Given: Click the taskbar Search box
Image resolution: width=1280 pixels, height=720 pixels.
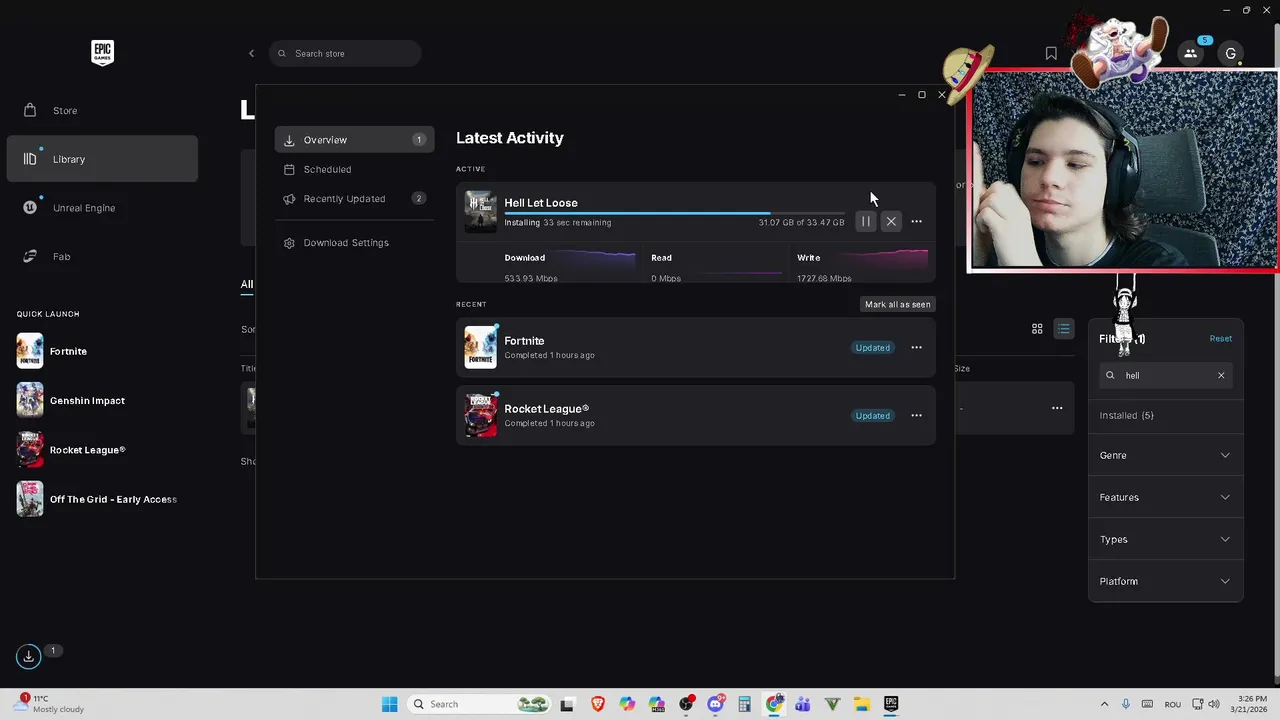Looking at the screenshot, I should (x=480, y=704).
